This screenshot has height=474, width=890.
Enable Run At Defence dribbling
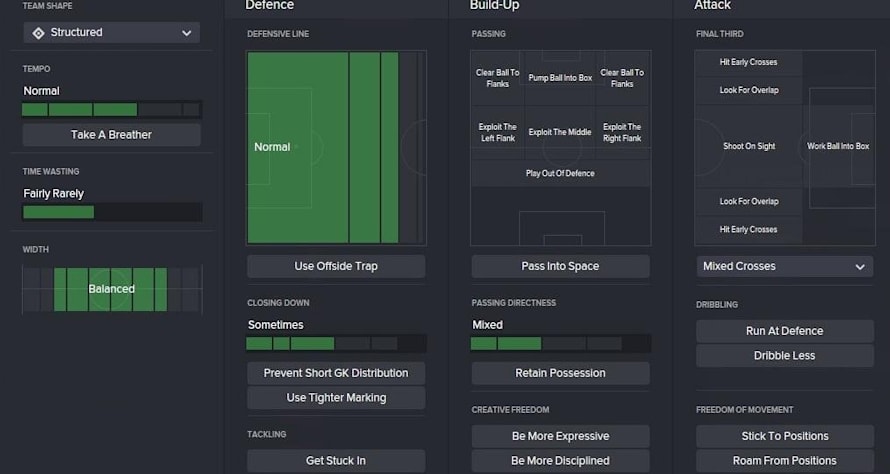(784, 331)
